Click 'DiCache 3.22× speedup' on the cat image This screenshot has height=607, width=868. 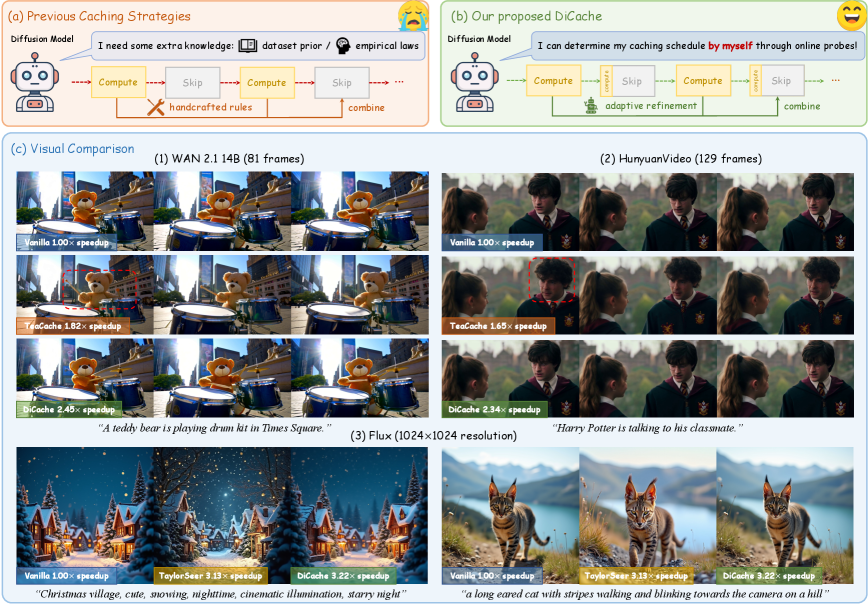click(x=769, y=575)
